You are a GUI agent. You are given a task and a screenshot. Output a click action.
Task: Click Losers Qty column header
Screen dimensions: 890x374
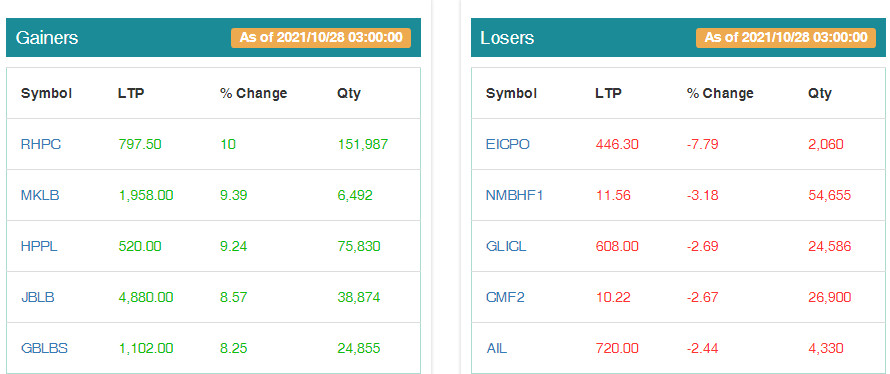click(x=820, y=93)
